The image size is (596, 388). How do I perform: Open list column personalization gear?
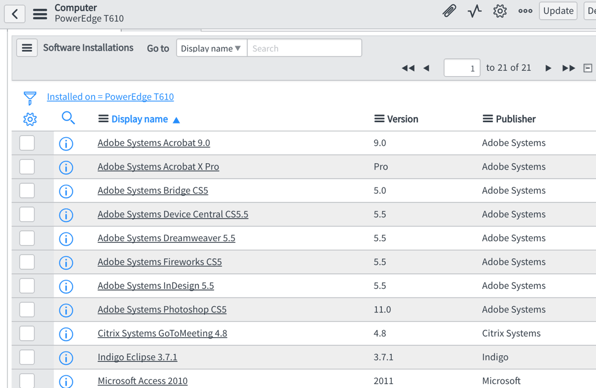30,119
